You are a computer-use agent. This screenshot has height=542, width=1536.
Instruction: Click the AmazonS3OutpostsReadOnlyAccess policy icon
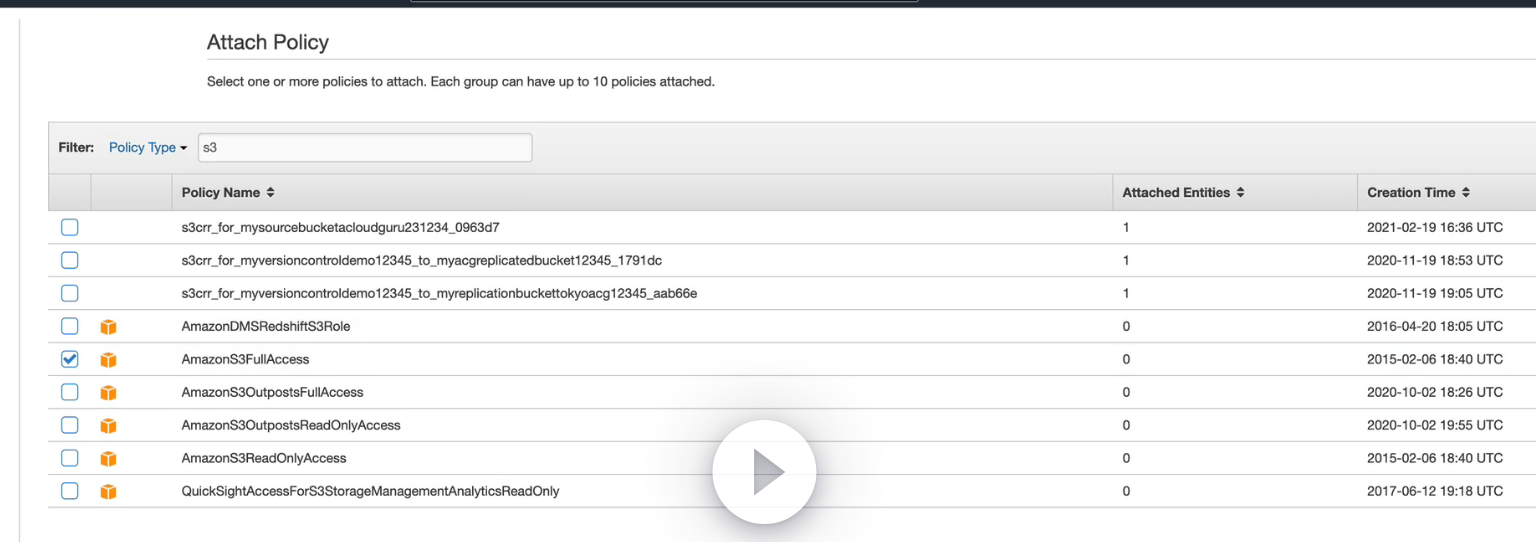pyautogui.click(x=109, y=425)
